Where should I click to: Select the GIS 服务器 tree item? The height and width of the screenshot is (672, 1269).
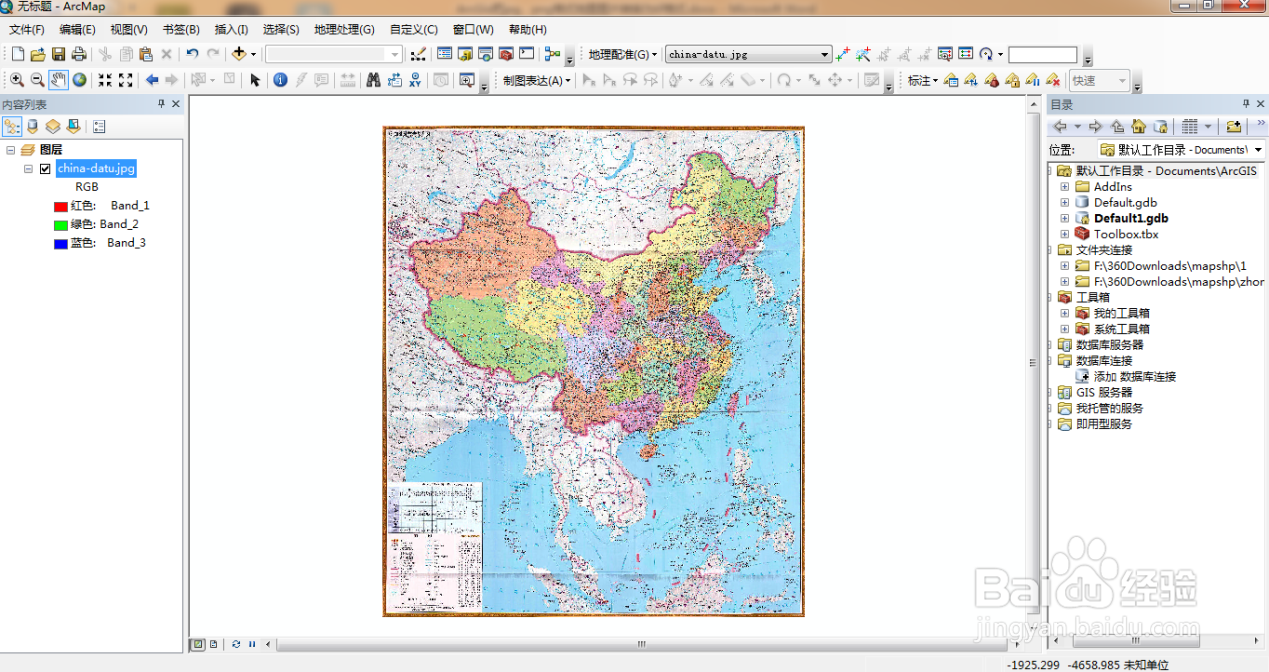[1104, 393]
